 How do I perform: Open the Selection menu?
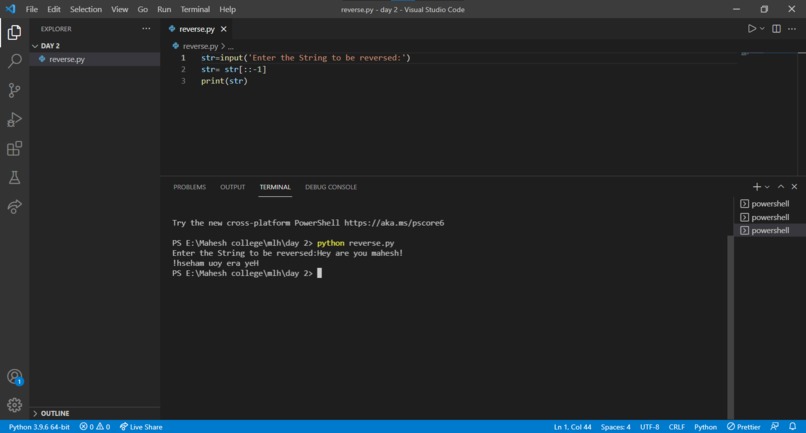[86, 9]
